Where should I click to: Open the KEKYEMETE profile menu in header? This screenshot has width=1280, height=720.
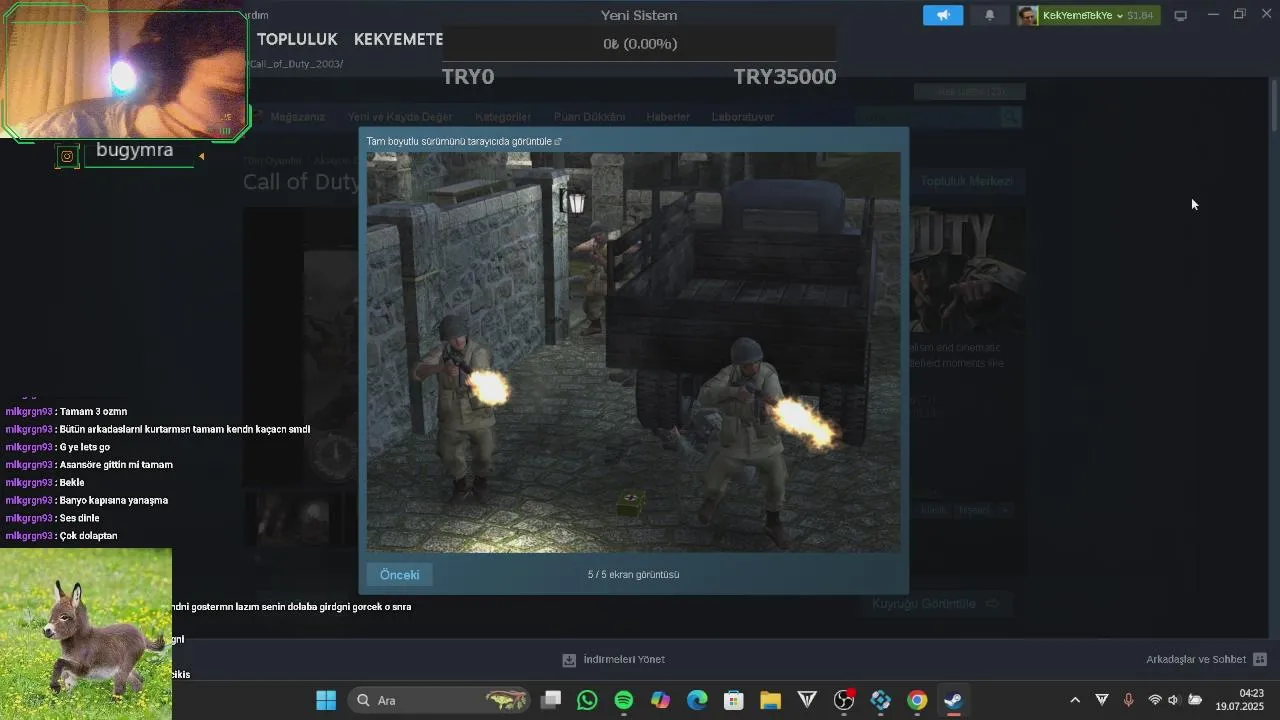click(x=398, y=39)
